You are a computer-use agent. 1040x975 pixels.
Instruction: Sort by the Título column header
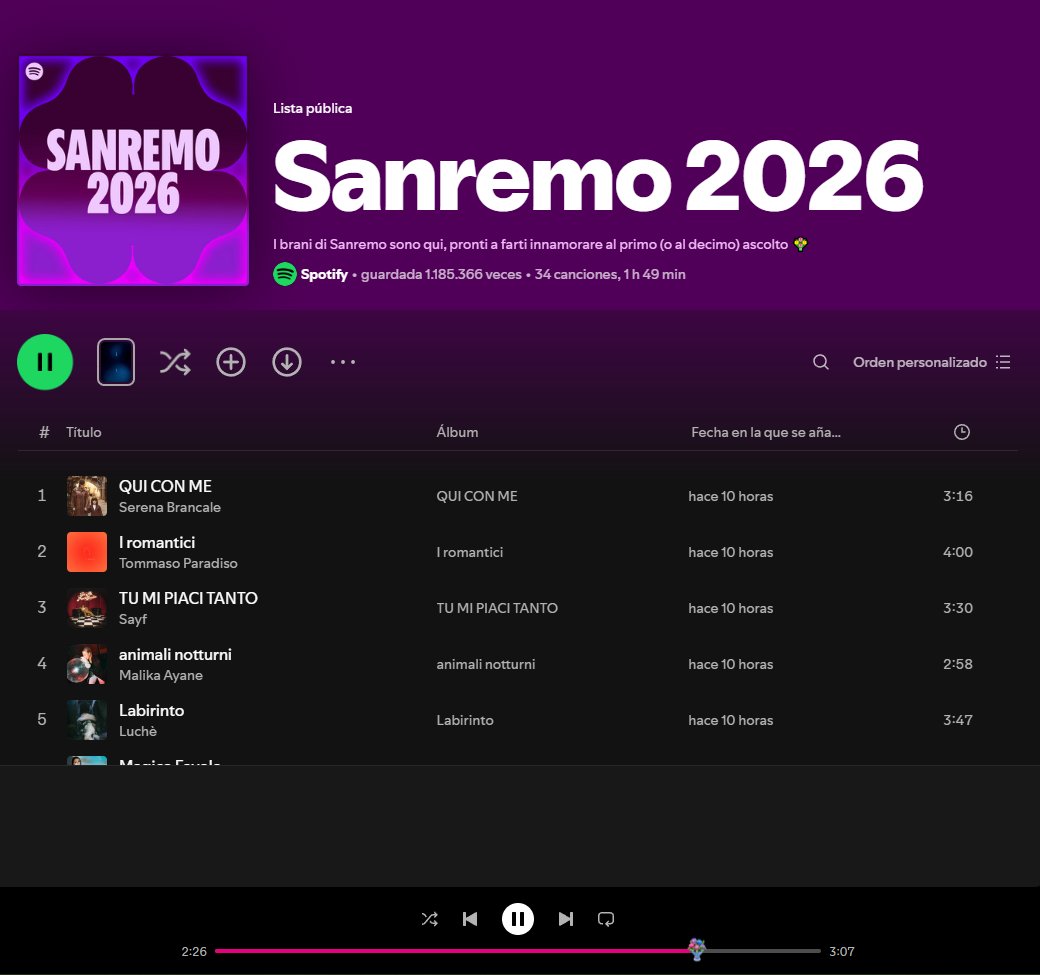click(x=84, y=432)
